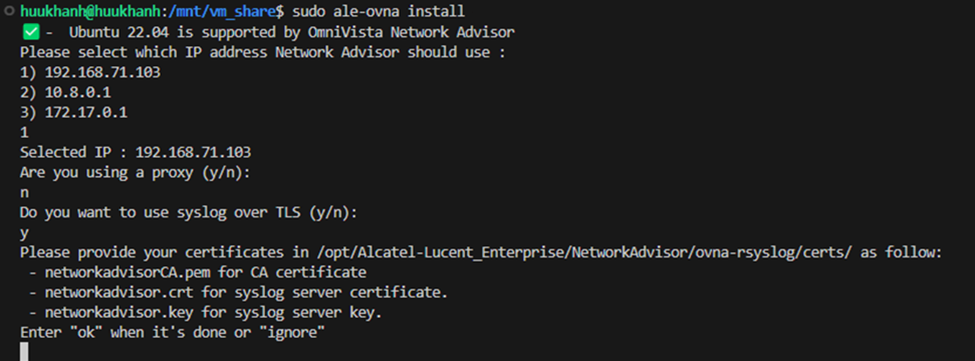Click the 'sudo ale-ovna install' command text
975x361 pixels.
tap(379, 12)
